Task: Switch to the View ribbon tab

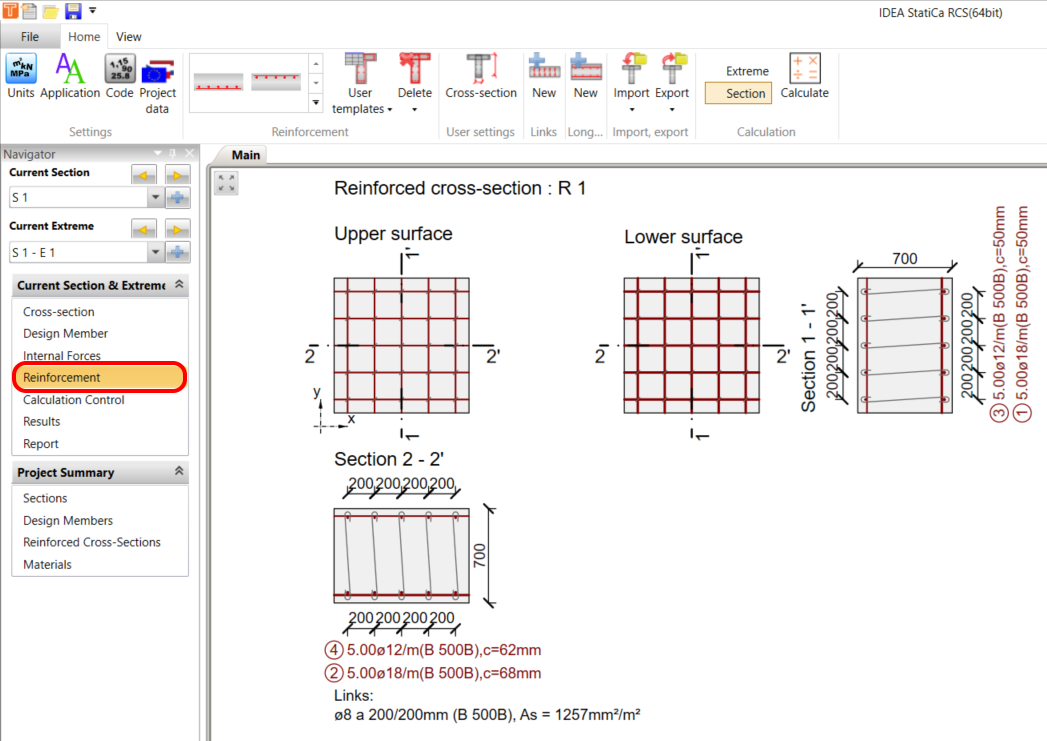Action: tap(128, 36)
